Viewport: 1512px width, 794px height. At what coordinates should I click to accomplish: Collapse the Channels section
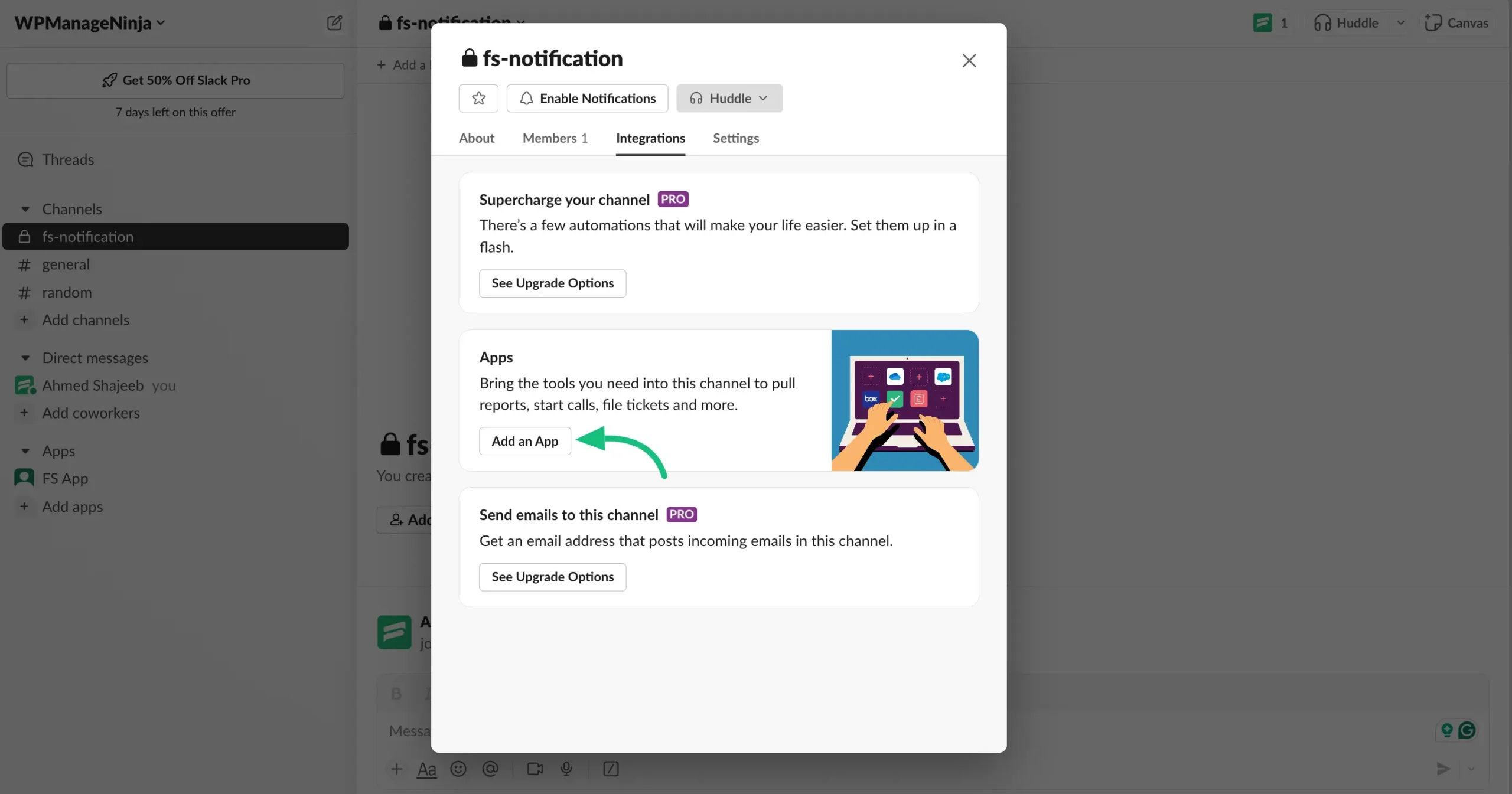[x=25, y=208]
